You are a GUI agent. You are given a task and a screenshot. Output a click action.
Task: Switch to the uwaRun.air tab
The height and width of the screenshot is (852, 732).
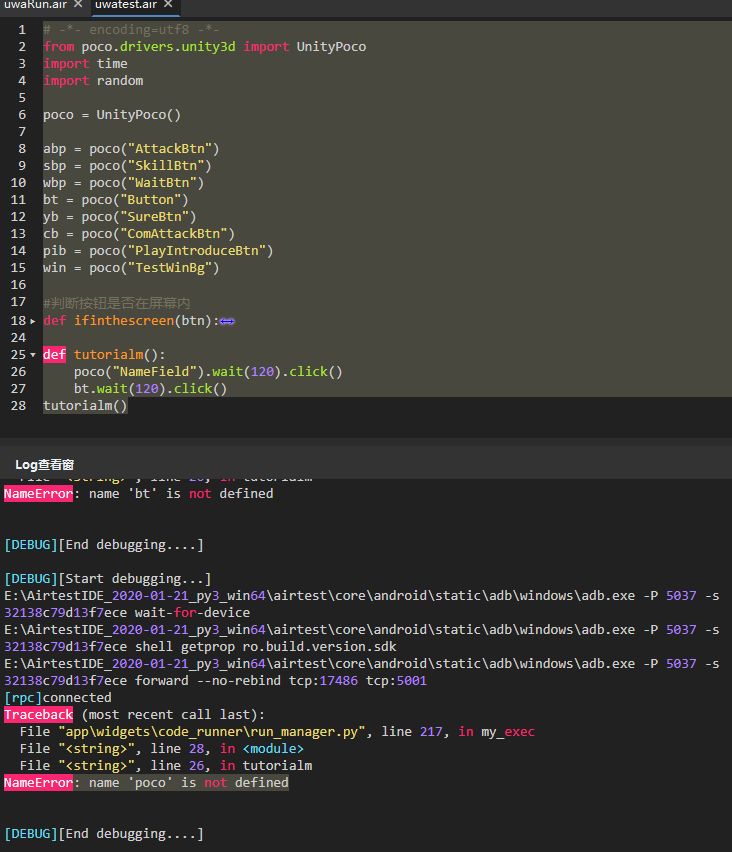click(35, 5)
